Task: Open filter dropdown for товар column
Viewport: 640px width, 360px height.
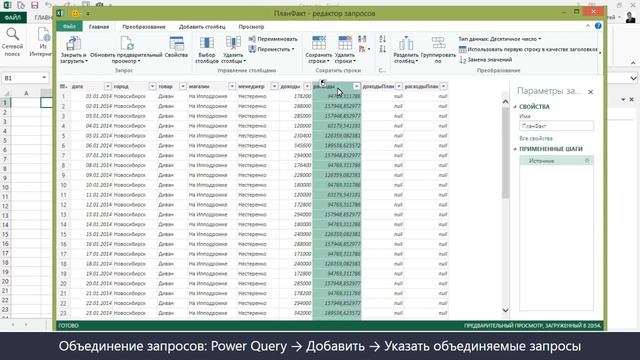Action: pyautogui.click(x=182, y=86)
